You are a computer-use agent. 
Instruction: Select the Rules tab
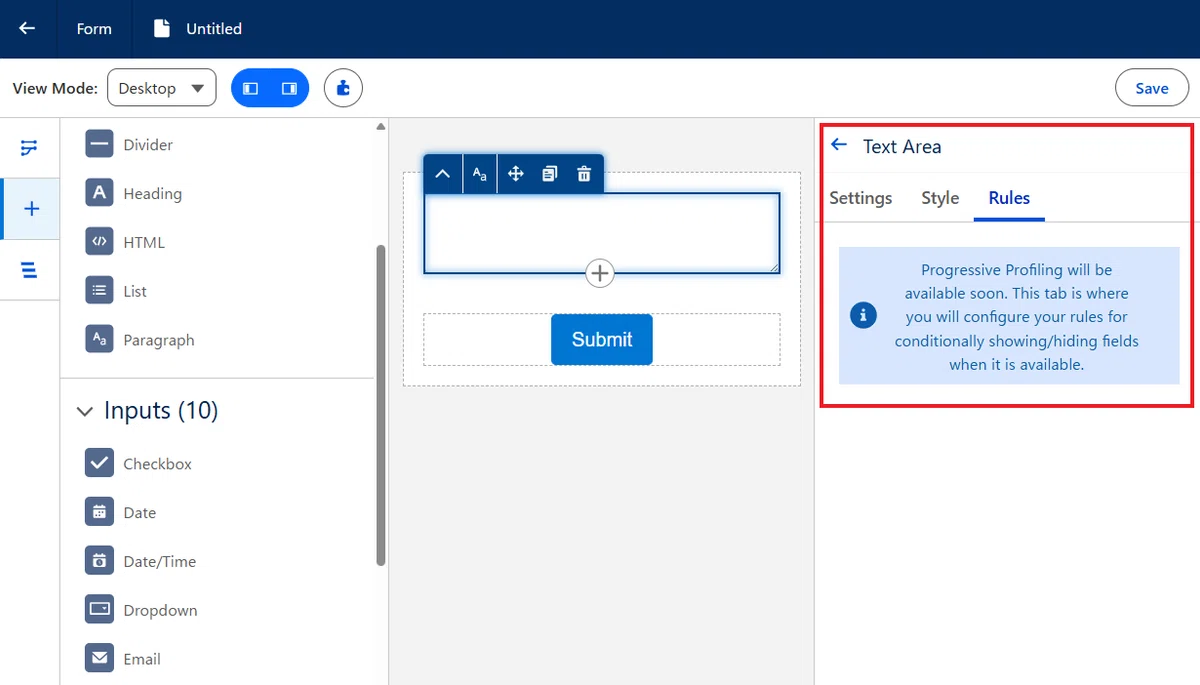[x=1009, y=198]
